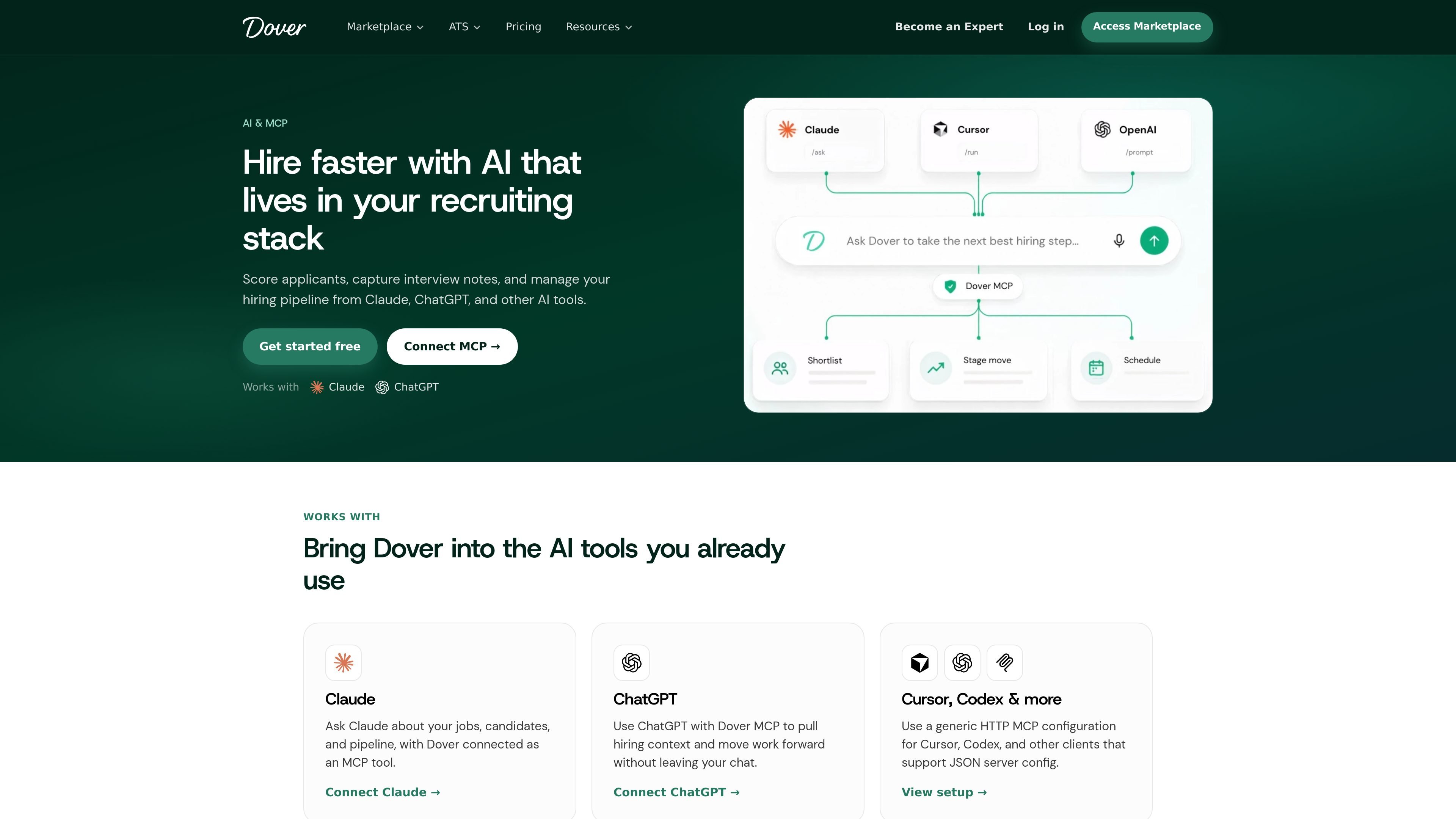Click the ChatGPT card's logo icon
1456x819 pixels.
click(631, 662)
